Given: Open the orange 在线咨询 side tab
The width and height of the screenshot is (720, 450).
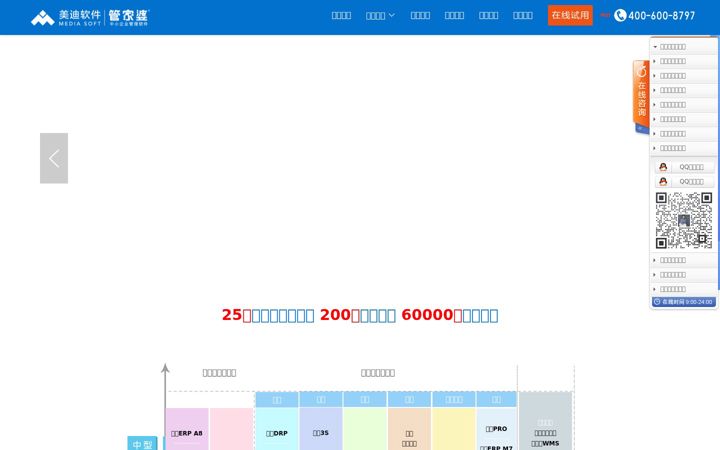Looking at the screenshot, I should [x=641, y=95].
